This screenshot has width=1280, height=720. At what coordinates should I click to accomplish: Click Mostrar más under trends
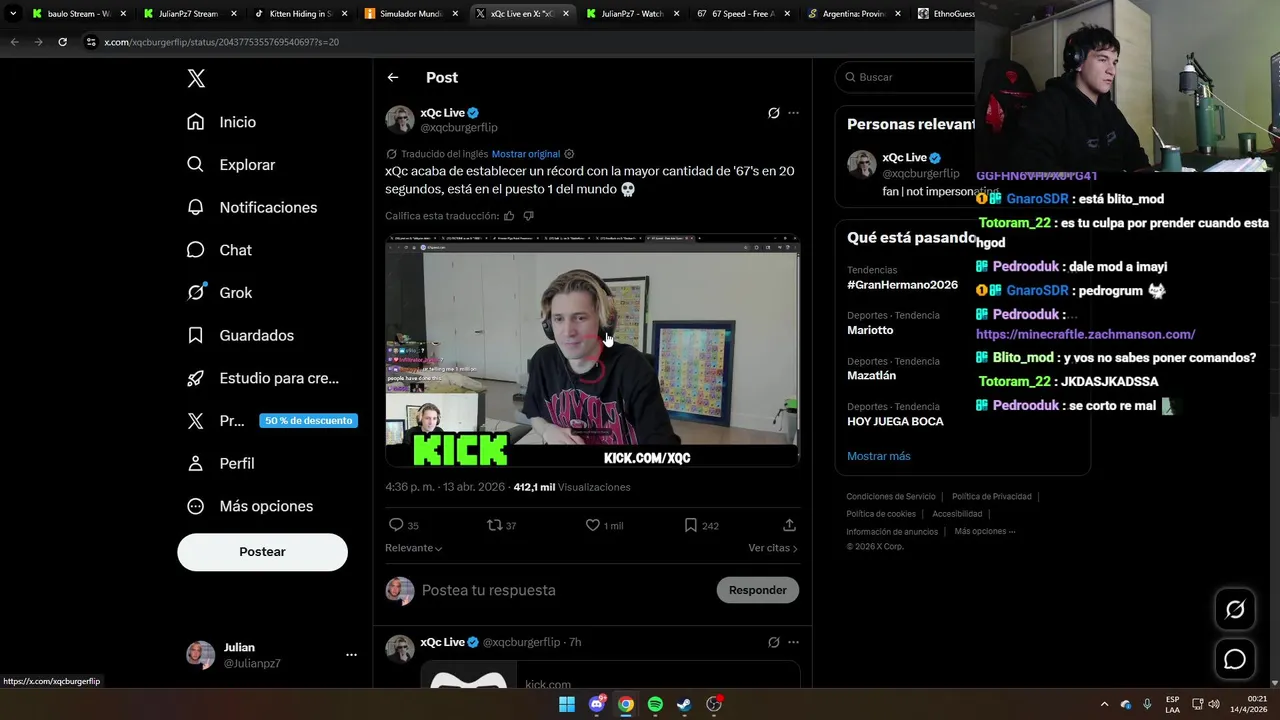point(879,456)
